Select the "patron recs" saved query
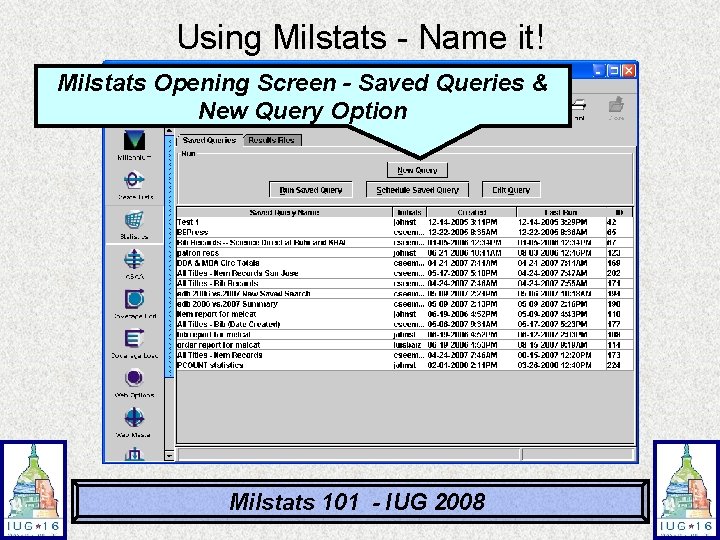Image resolution: width=720 pixels, height=540 pixels. tap(405, 253)
